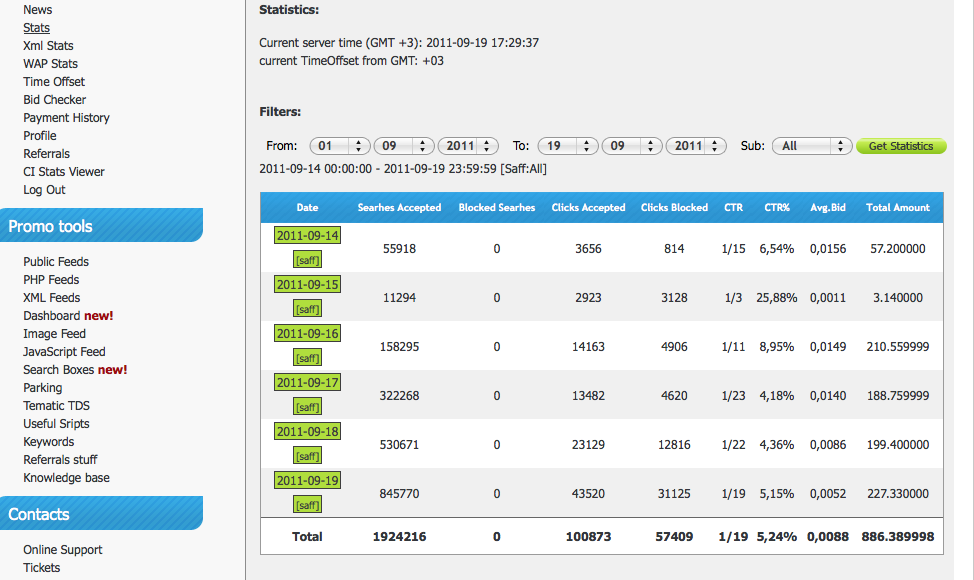Expand the Sub filter dropdown
The height and width of the screenshot is (580, 974).
click(811, 146)
